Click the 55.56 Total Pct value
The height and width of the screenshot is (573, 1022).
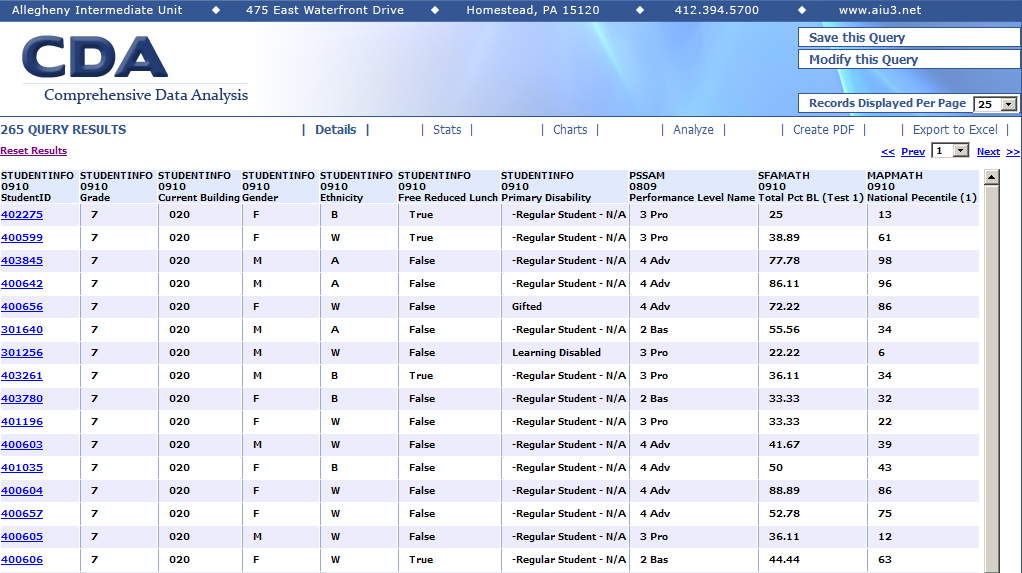tap(784, 330)
